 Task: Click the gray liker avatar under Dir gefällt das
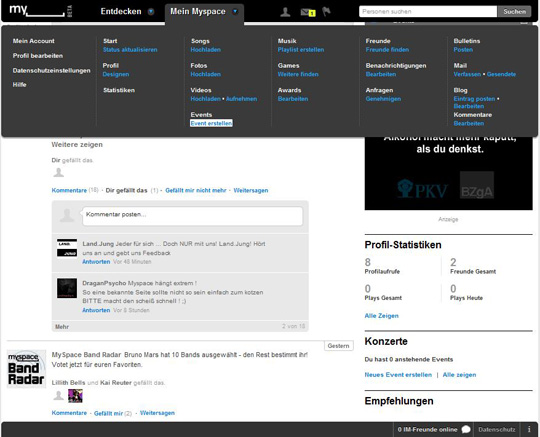(x=59, y=172)
